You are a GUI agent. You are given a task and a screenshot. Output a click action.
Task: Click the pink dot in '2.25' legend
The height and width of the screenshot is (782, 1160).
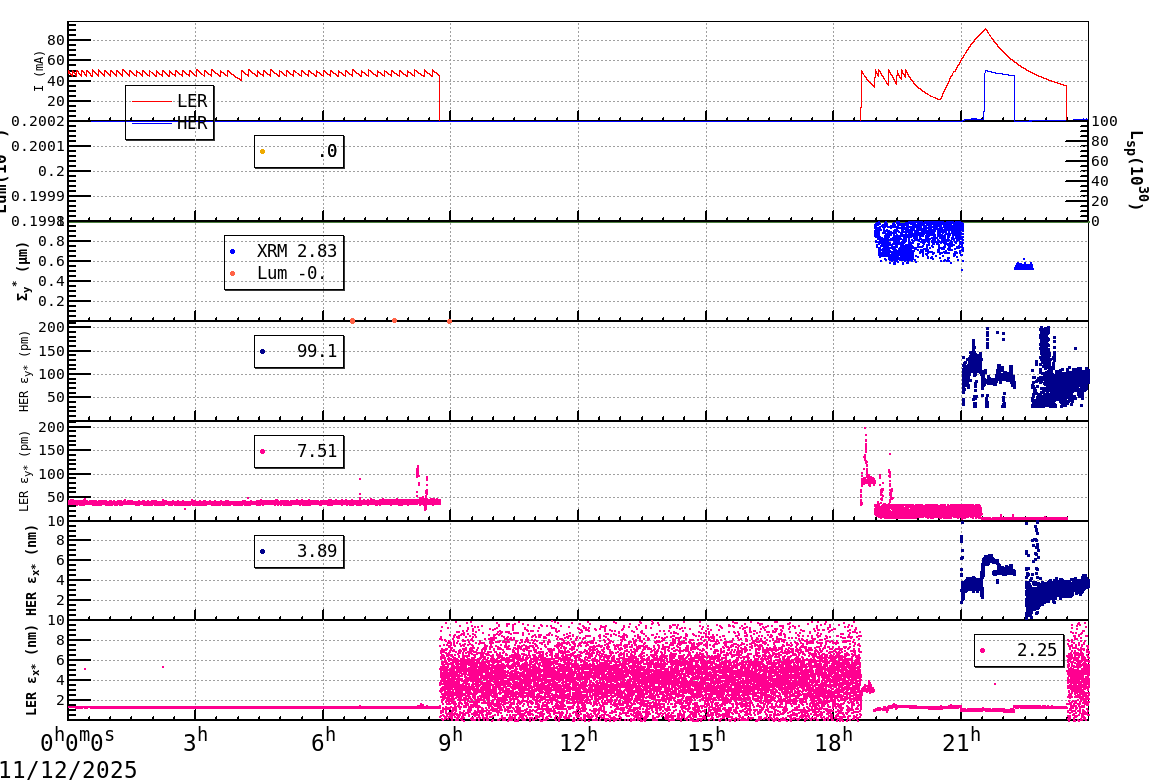(982, 651)
